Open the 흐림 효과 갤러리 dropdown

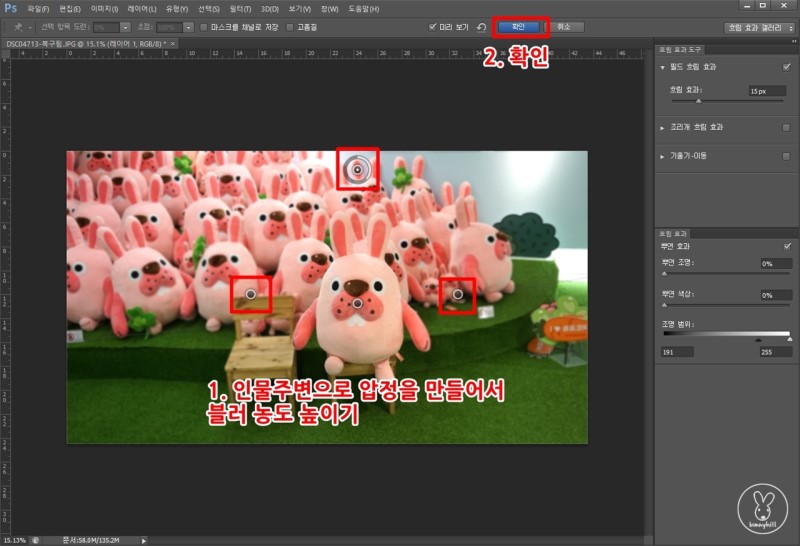tap(759, 27)
